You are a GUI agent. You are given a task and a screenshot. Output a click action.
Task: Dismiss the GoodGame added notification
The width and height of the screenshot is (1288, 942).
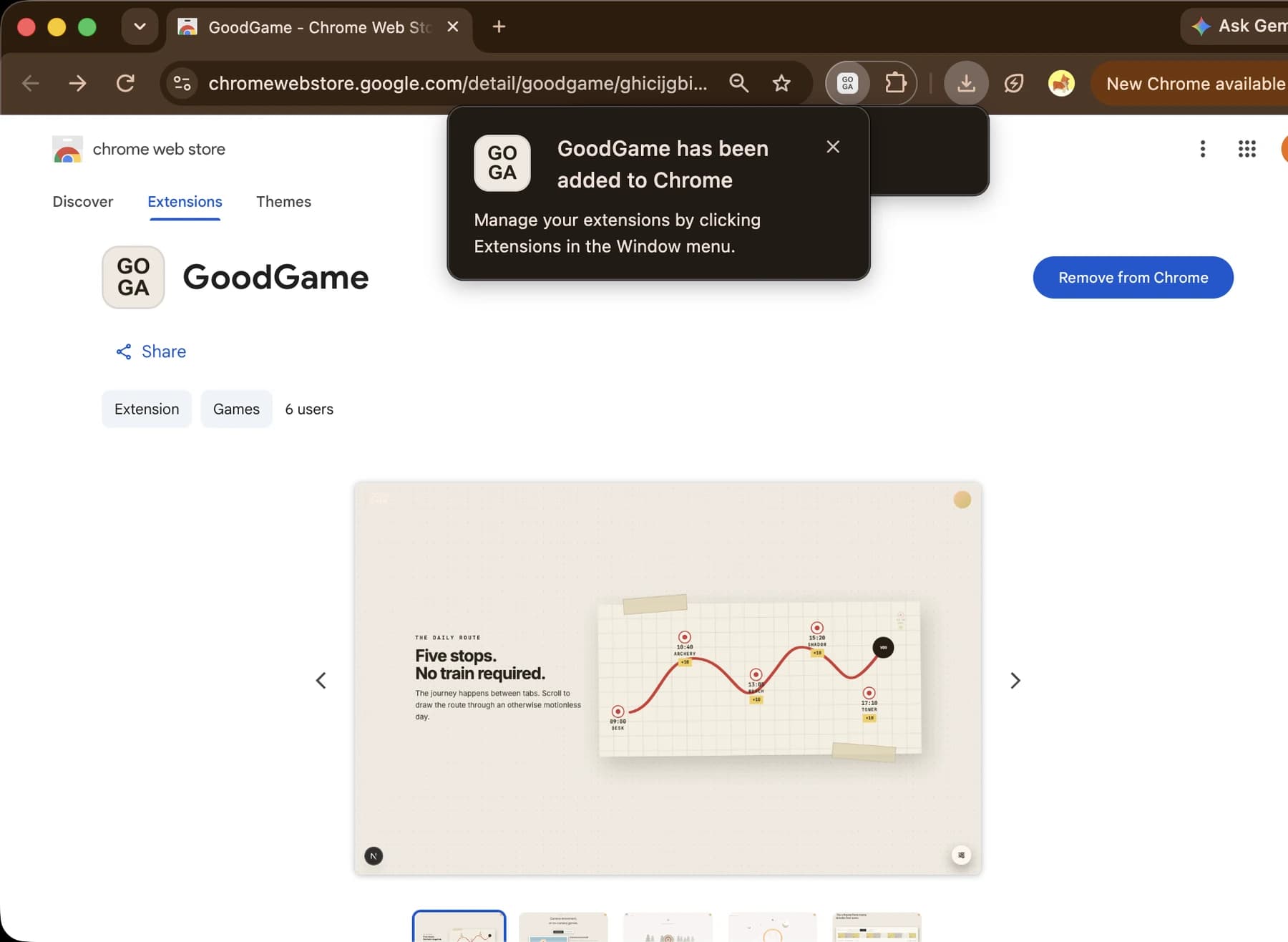(833, 147)
